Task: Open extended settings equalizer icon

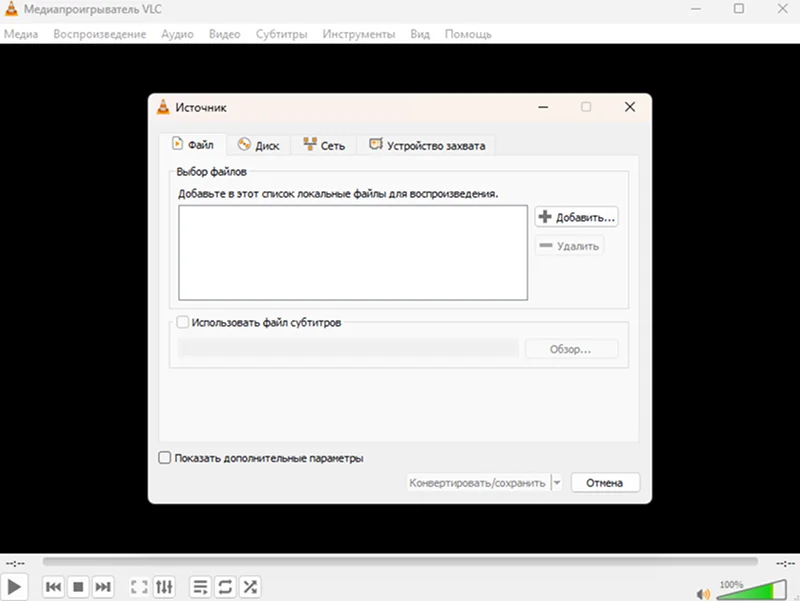Action: tap(164, 587)
